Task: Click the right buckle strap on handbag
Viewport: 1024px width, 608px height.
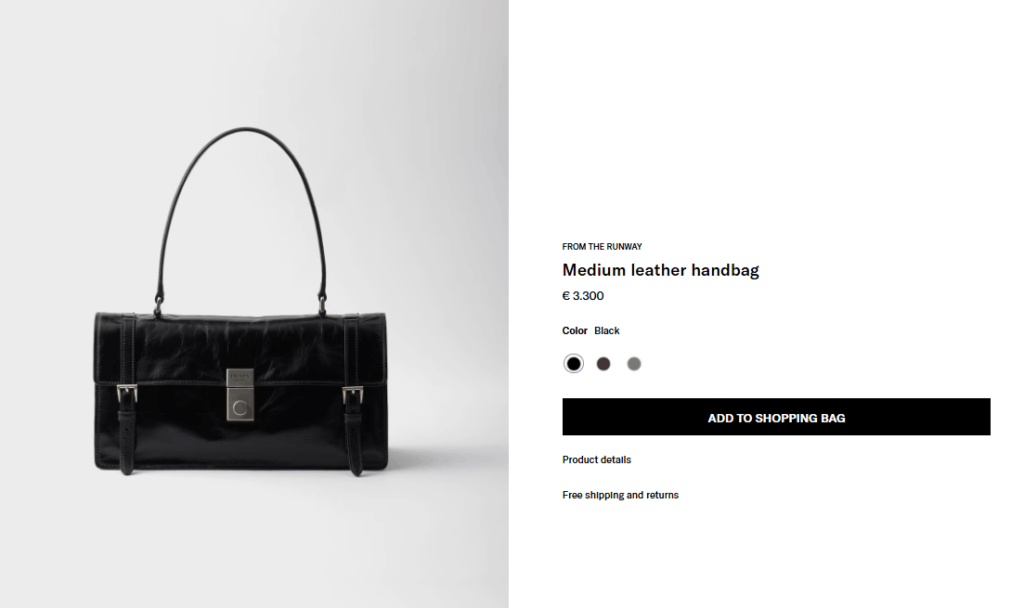Action: click(x=353, y=395)
